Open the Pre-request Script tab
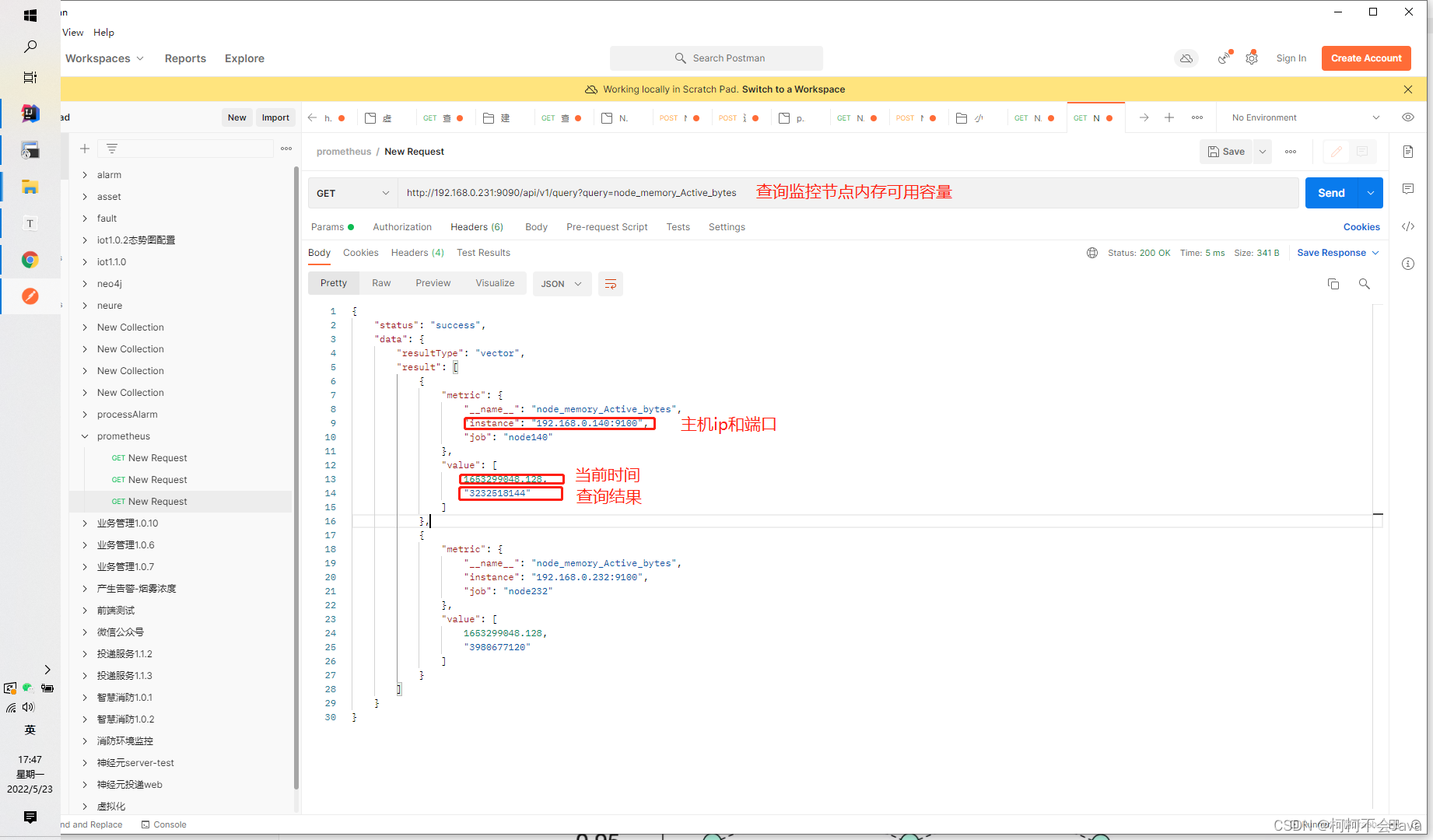Viewport: 1433px width, 840px height. 607,227
